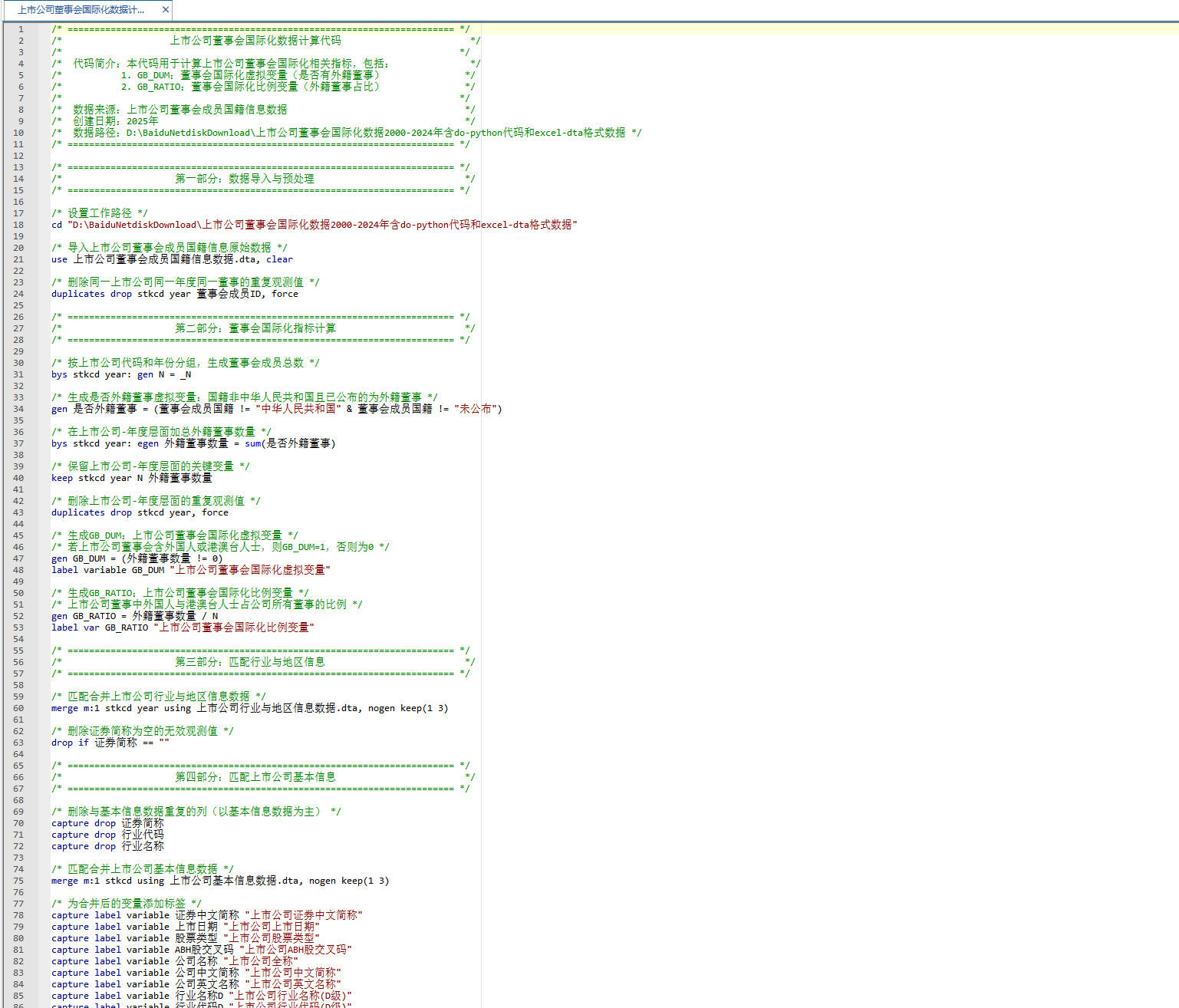The width and height of the screenshot is (1179, 1008).
Task: Click line number 34 in the gutter
Action: [19, 409]
